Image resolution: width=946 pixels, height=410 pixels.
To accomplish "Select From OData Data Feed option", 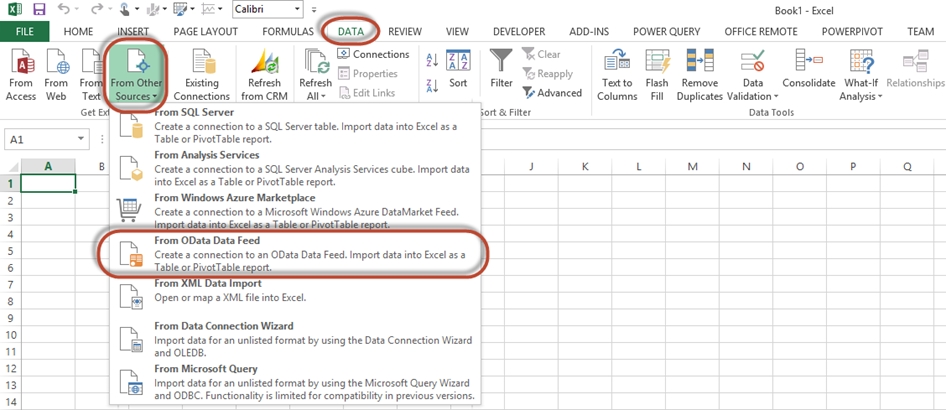I will pos(295,254).
